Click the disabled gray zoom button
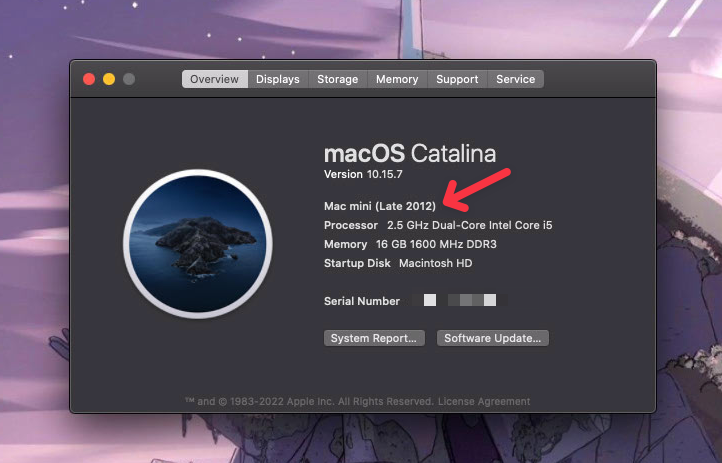This screenshot has width=722, height=463. pyautogui.click(x=129, y=79)
